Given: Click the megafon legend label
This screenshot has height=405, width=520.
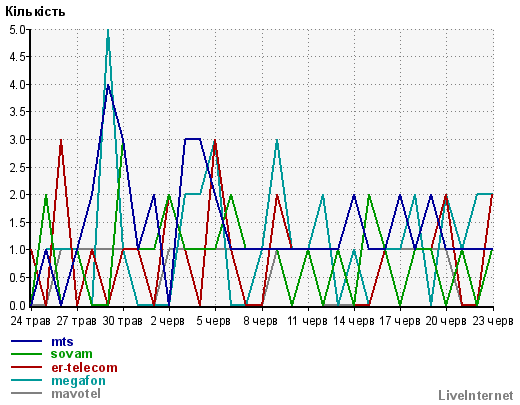Looking at the screenshot, I should [x=78, y=381].
